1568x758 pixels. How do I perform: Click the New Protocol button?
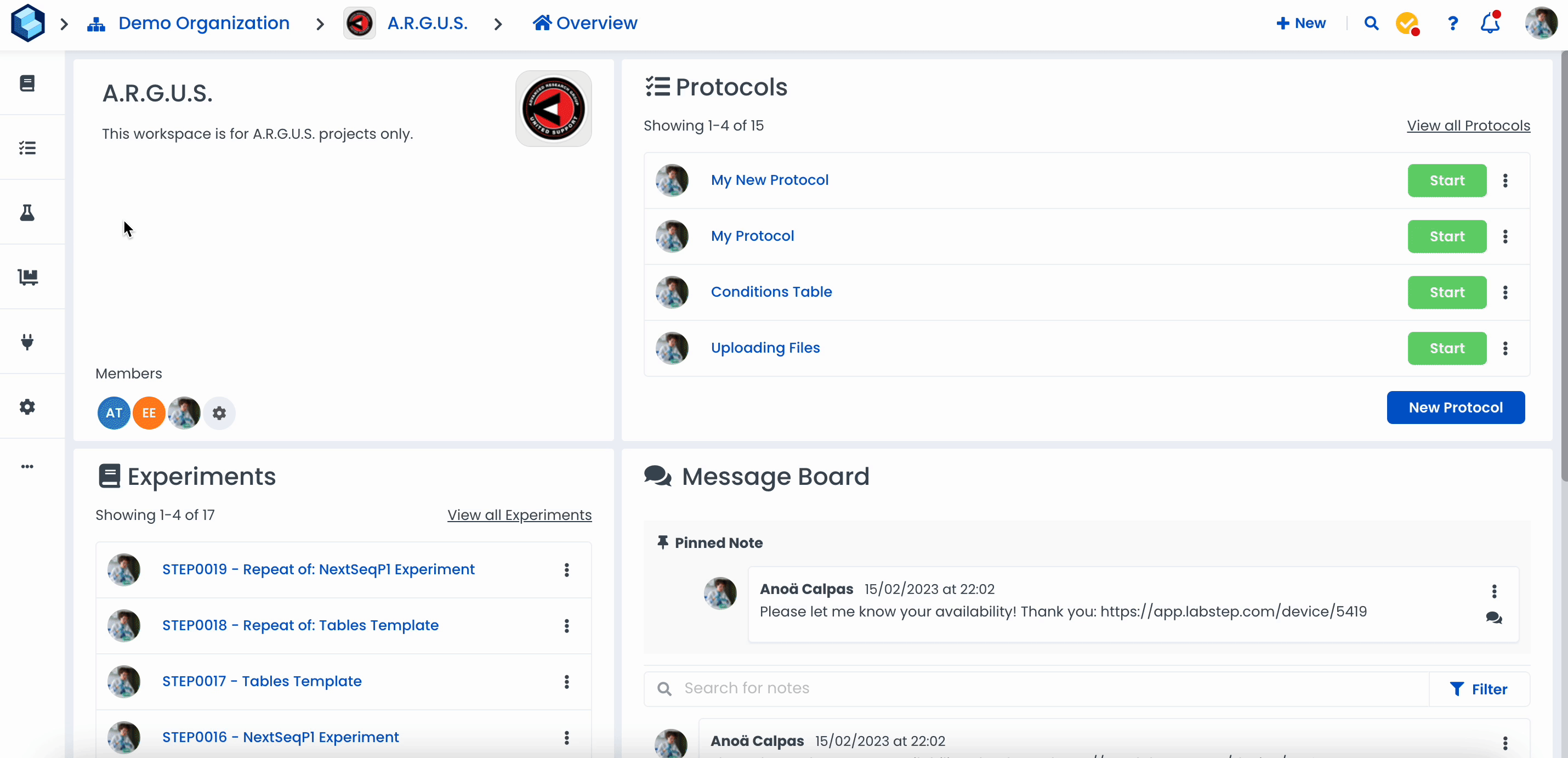click(1455, 408)
